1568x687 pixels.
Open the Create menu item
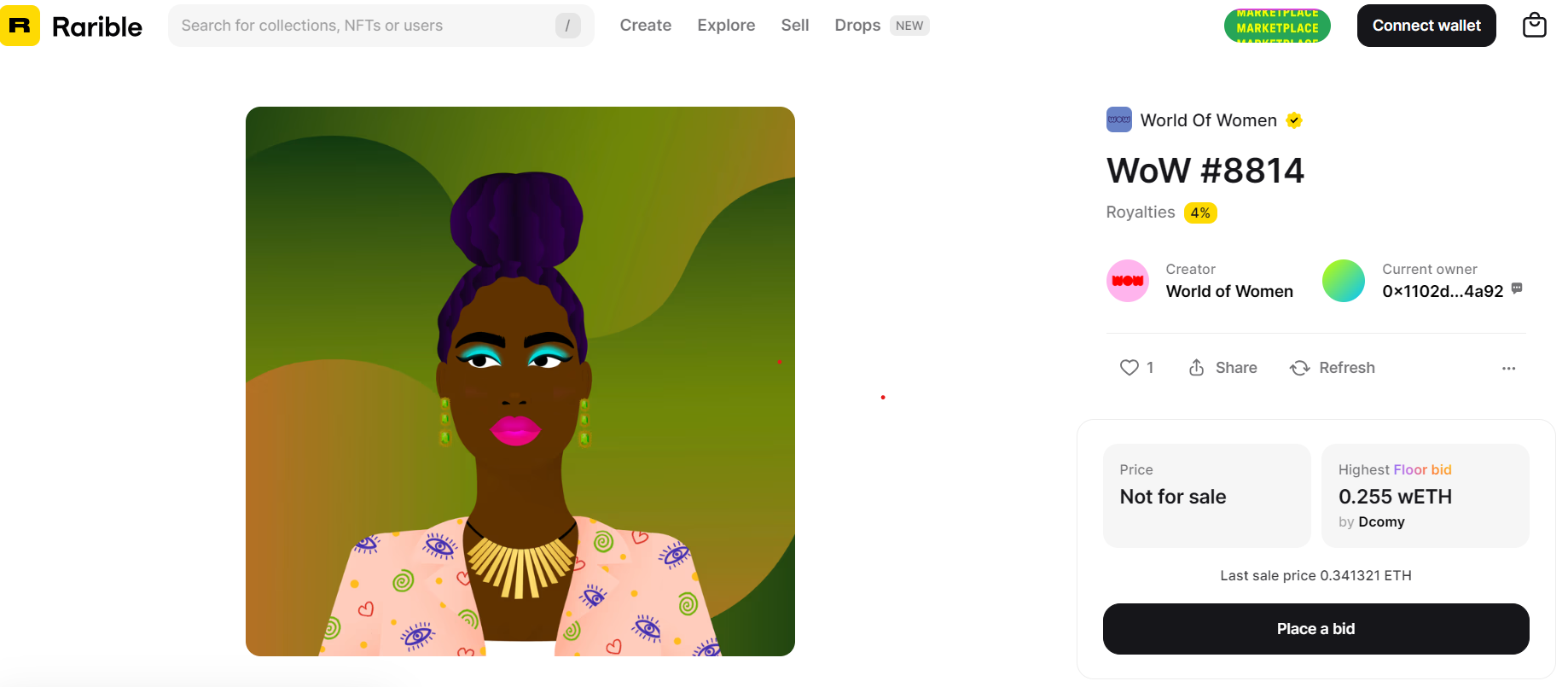(x=646, y=26)
